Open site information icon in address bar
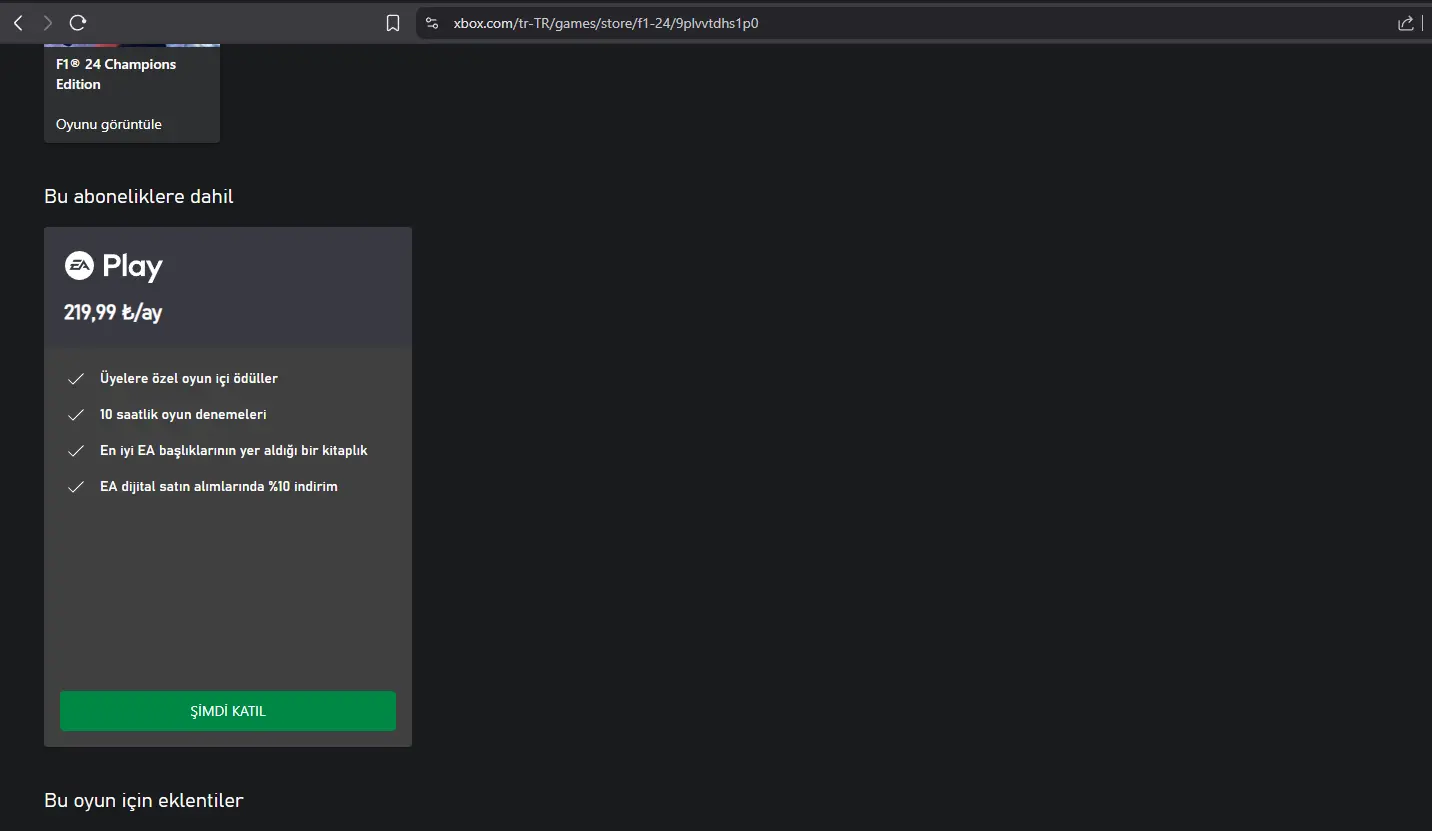This screenshot has height=831, width=1432. pos(432,23)
